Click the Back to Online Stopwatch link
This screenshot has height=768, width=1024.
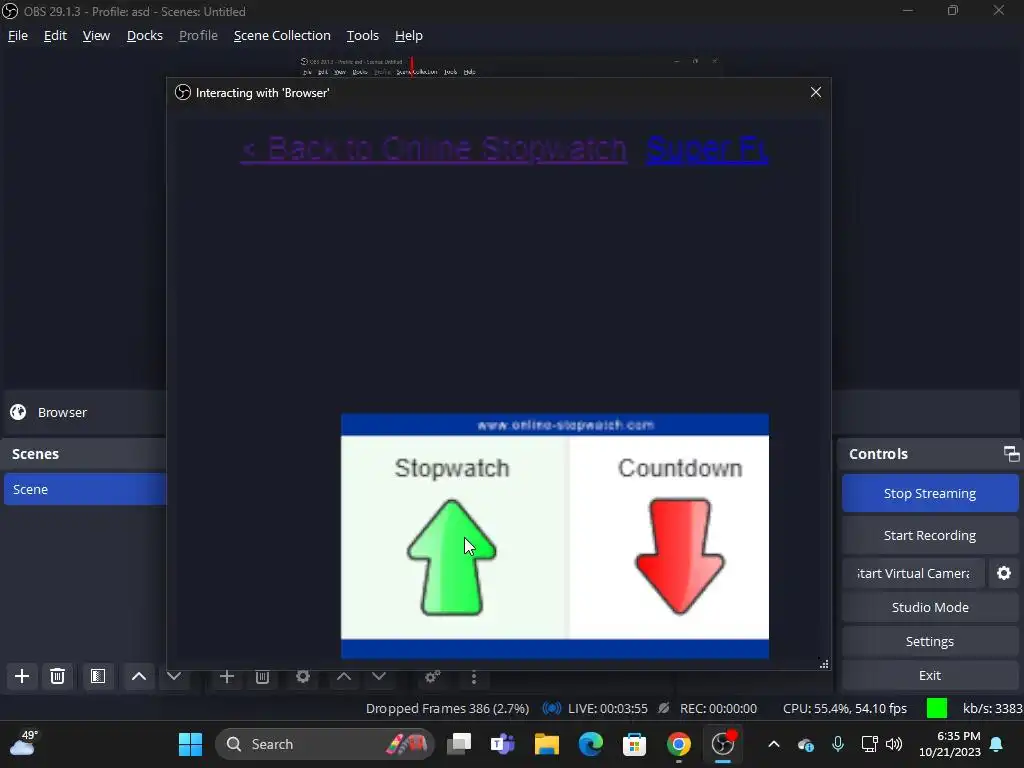[434, 149]
